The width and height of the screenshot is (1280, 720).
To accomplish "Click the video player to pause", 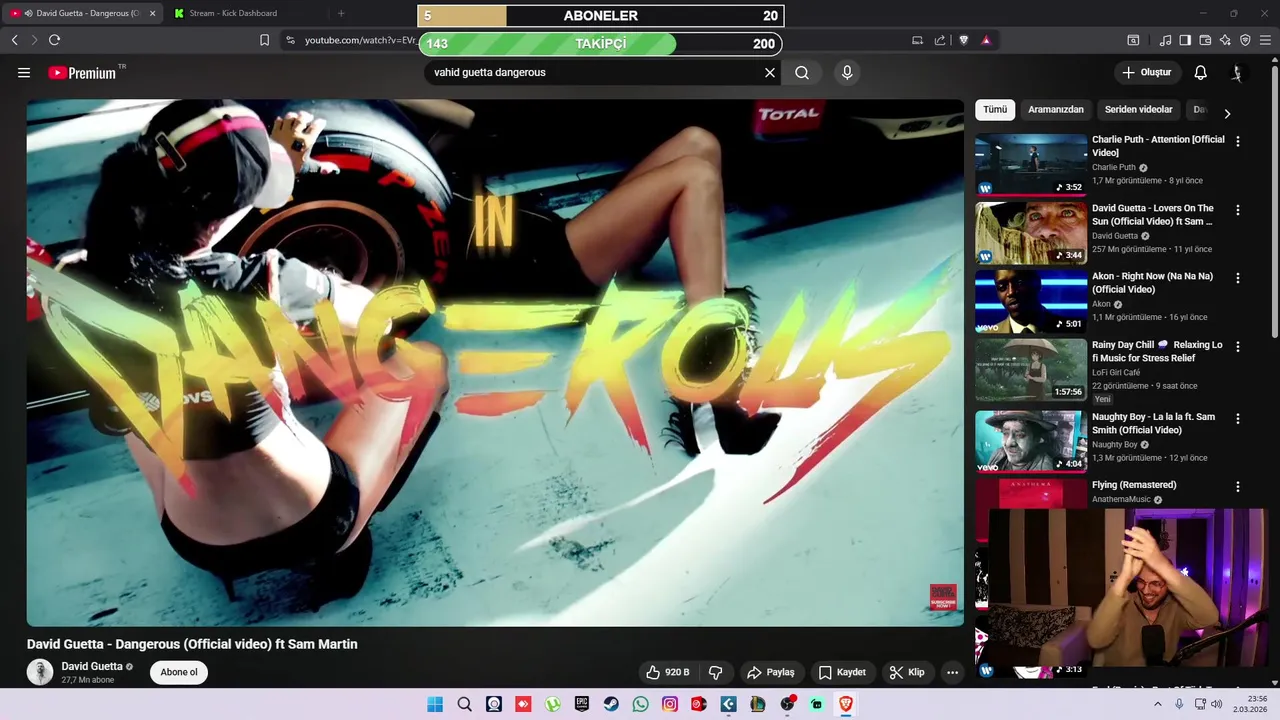I will pyautogui.click(x=495, y=362).
